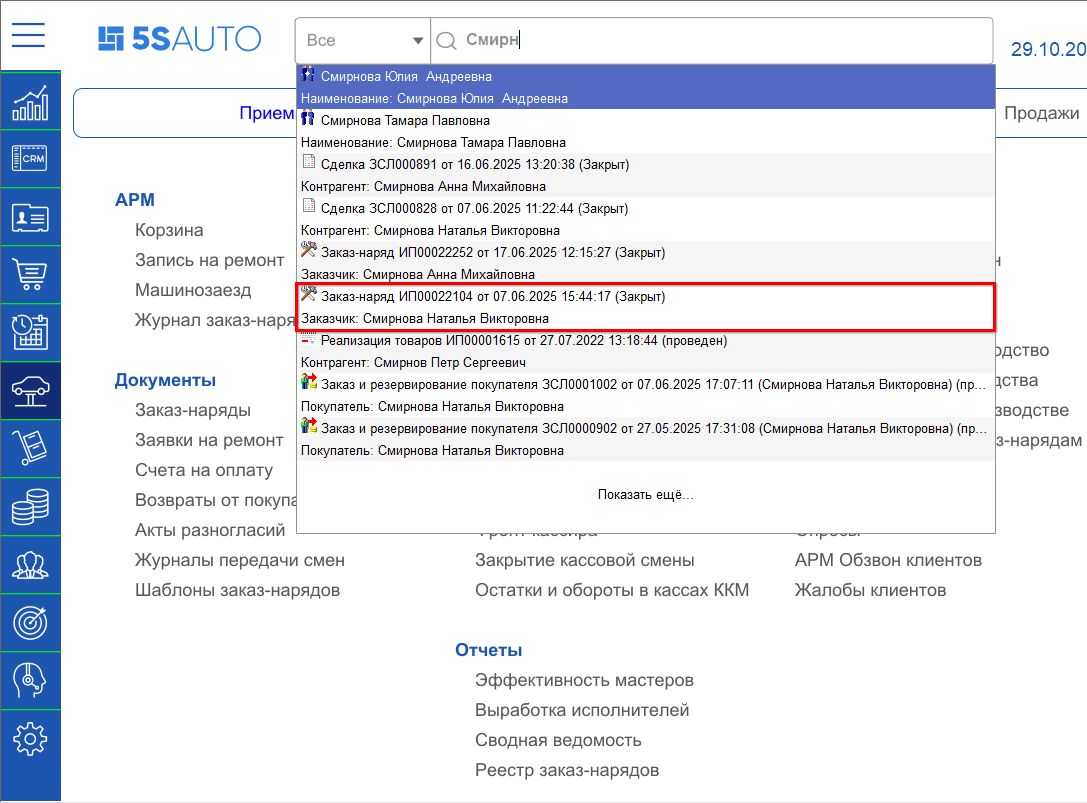Open the target goals icon
The height and width of the screenshot is (803, 1087).
(30, 622)
